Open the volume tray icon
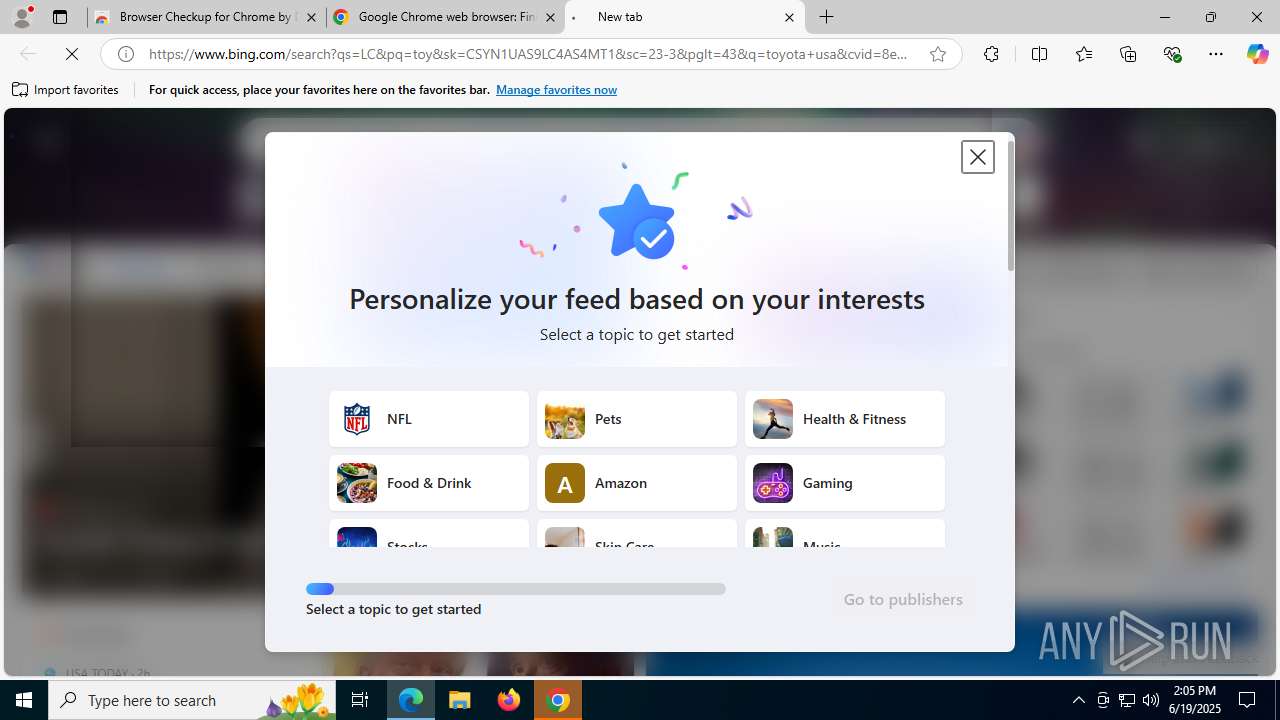The height and width of the screenshot is (720, 1280). point(1151,700)
